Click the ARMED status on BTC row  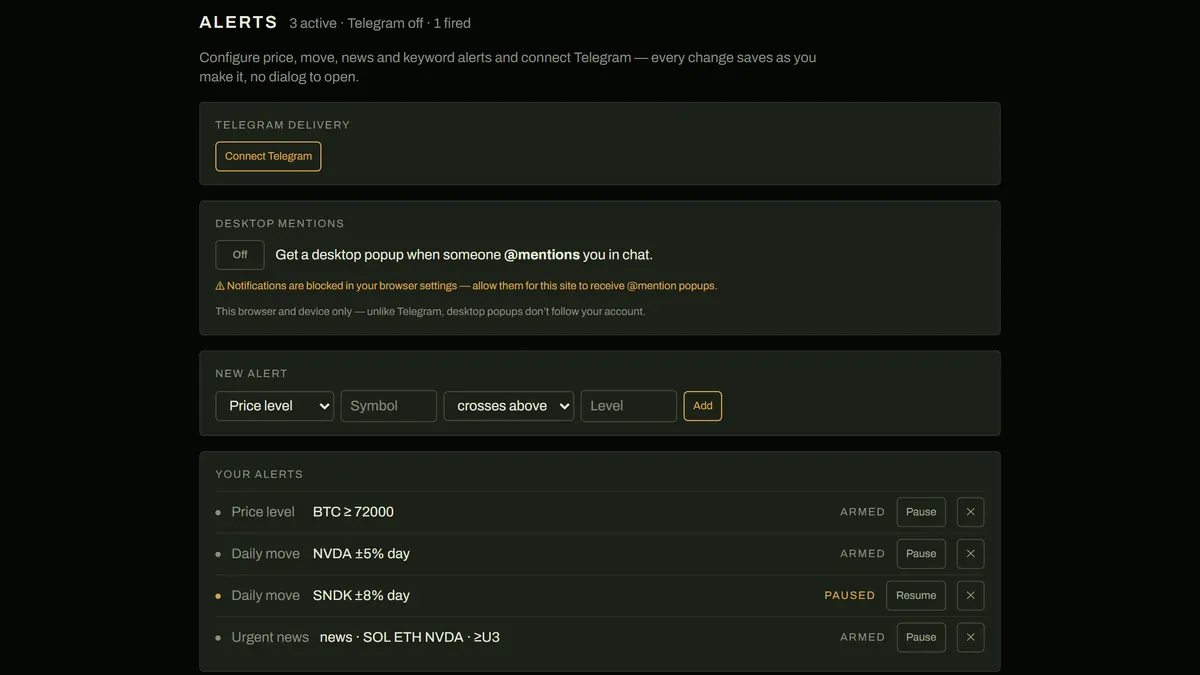pos(862,512)
